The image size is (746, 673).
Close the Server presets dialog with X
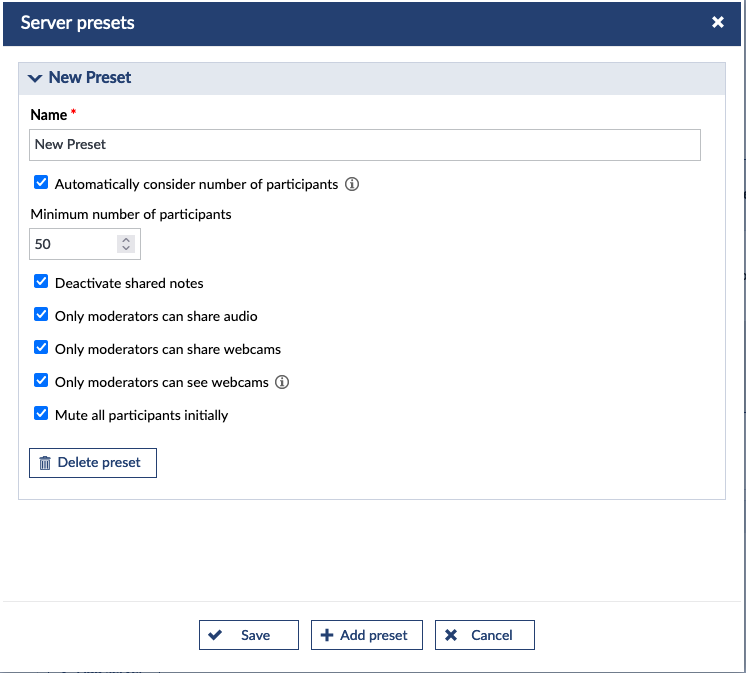(x=717, y=22)
